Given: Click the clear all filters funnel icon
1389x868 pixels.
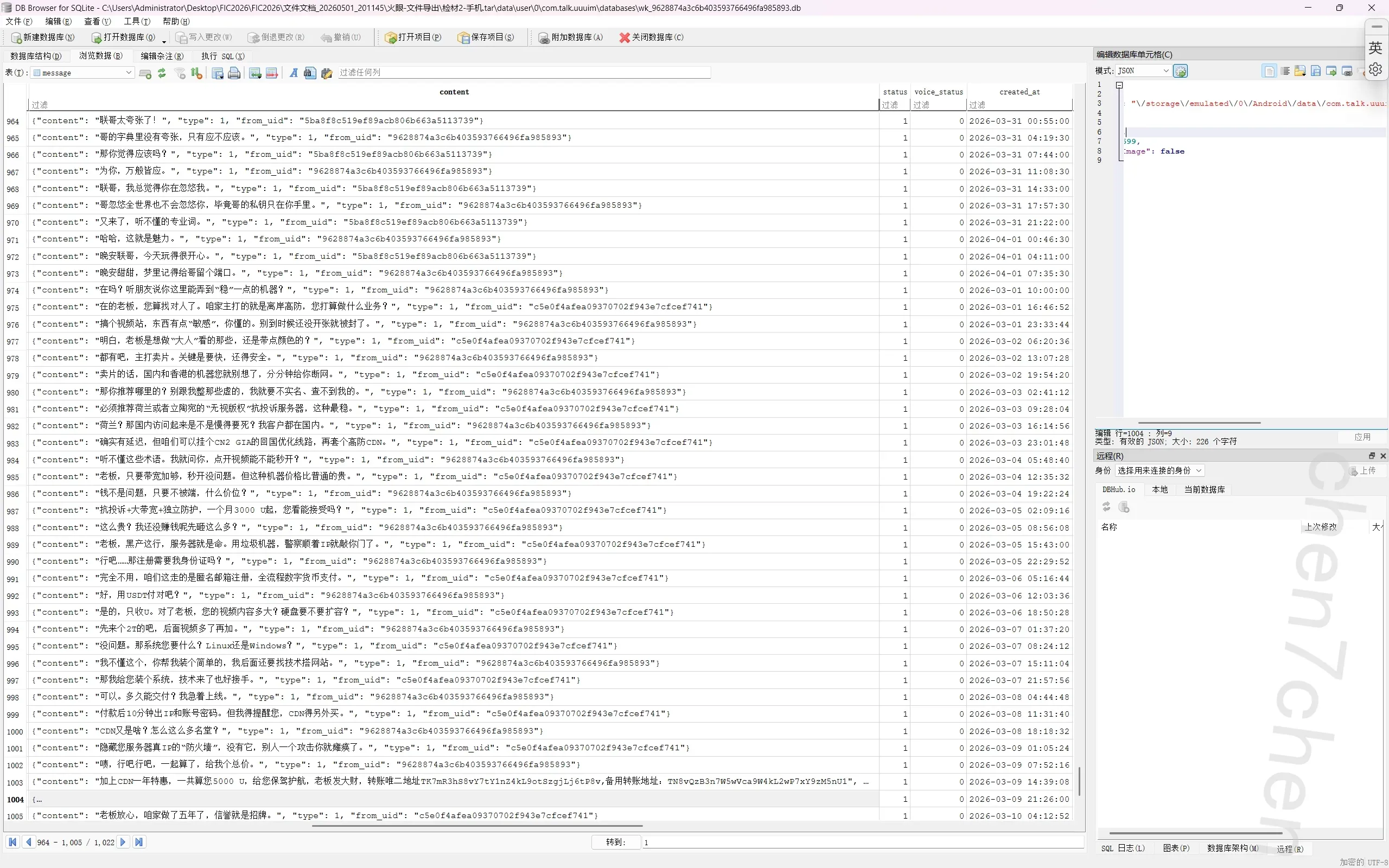Looking at the screenshot, I should (180, 73).
